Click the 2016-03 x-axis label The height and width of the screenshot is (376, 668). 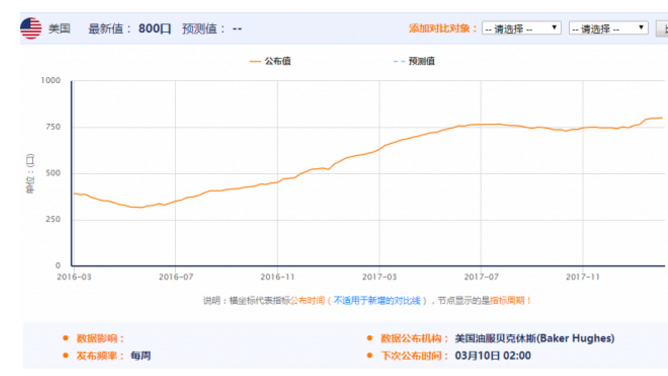pyautogui.click(x=74, y=277)
